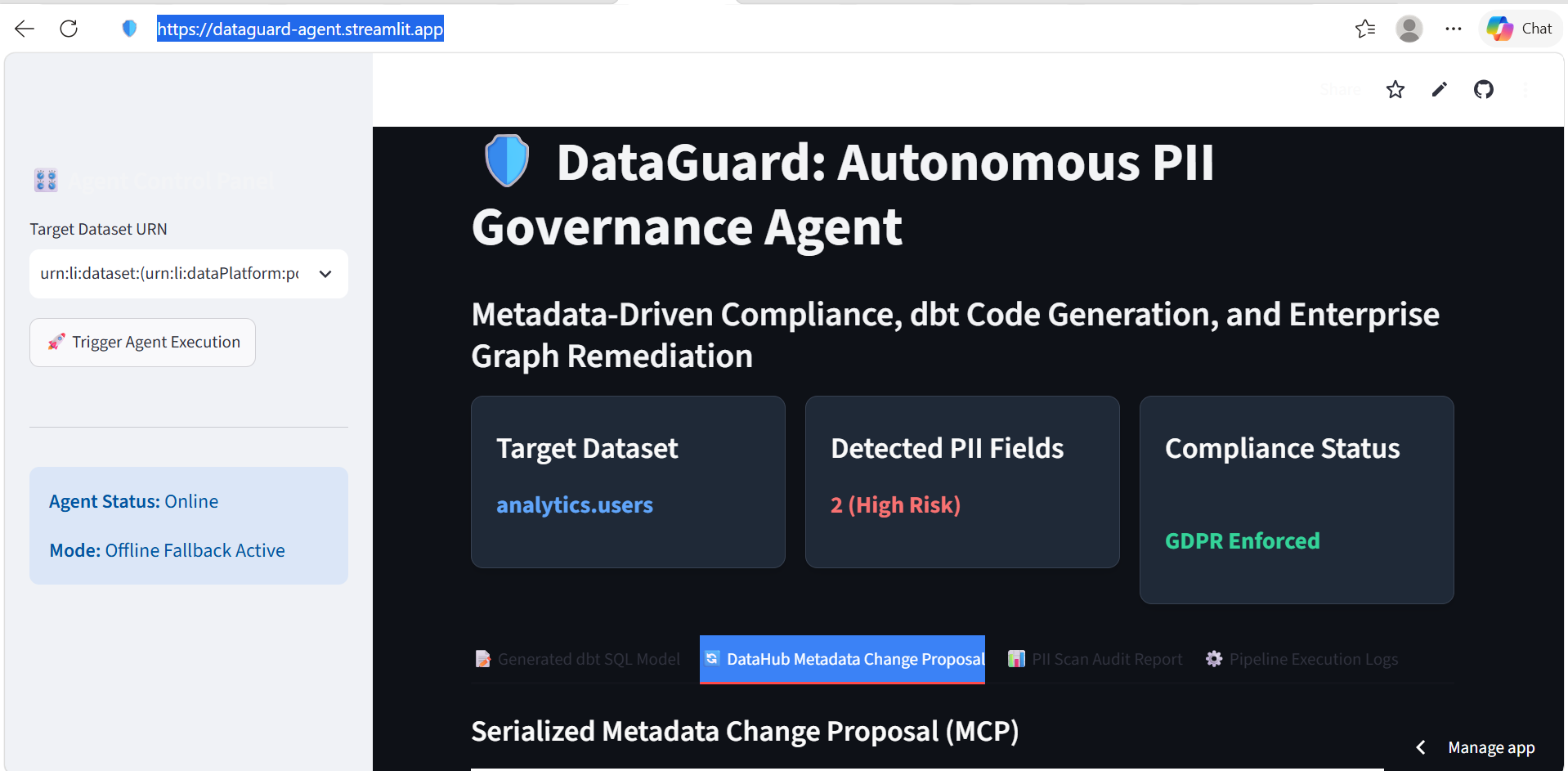Open the browser profile avatar
The width and height of the screenshot is (1568, 771).
click(x=1409, y=29)
